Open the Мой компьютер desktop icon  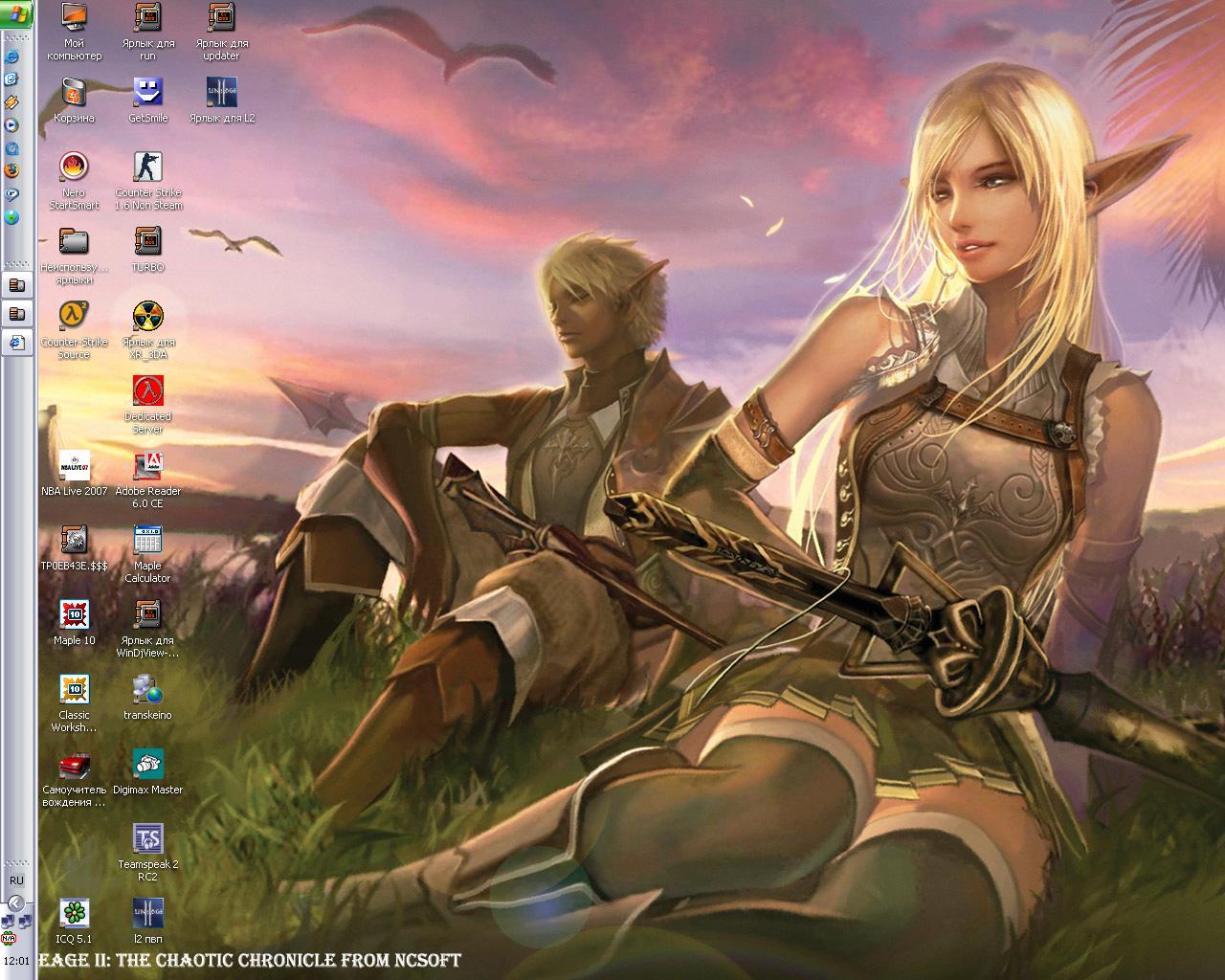click(x=74, y=32)
